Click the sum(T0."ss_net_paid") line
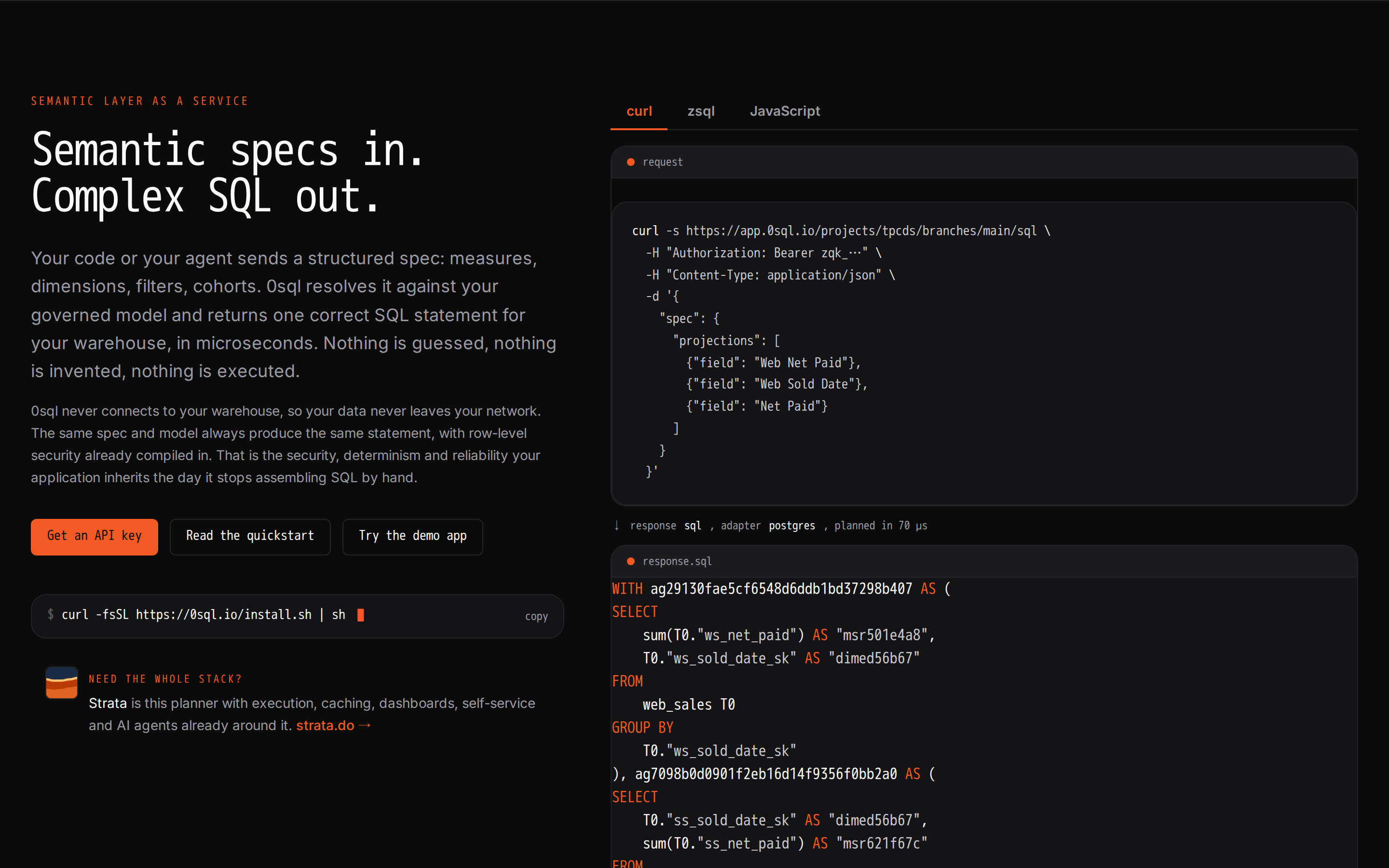The height and width of the screenshot is (868, 1389). pos(785,843)
